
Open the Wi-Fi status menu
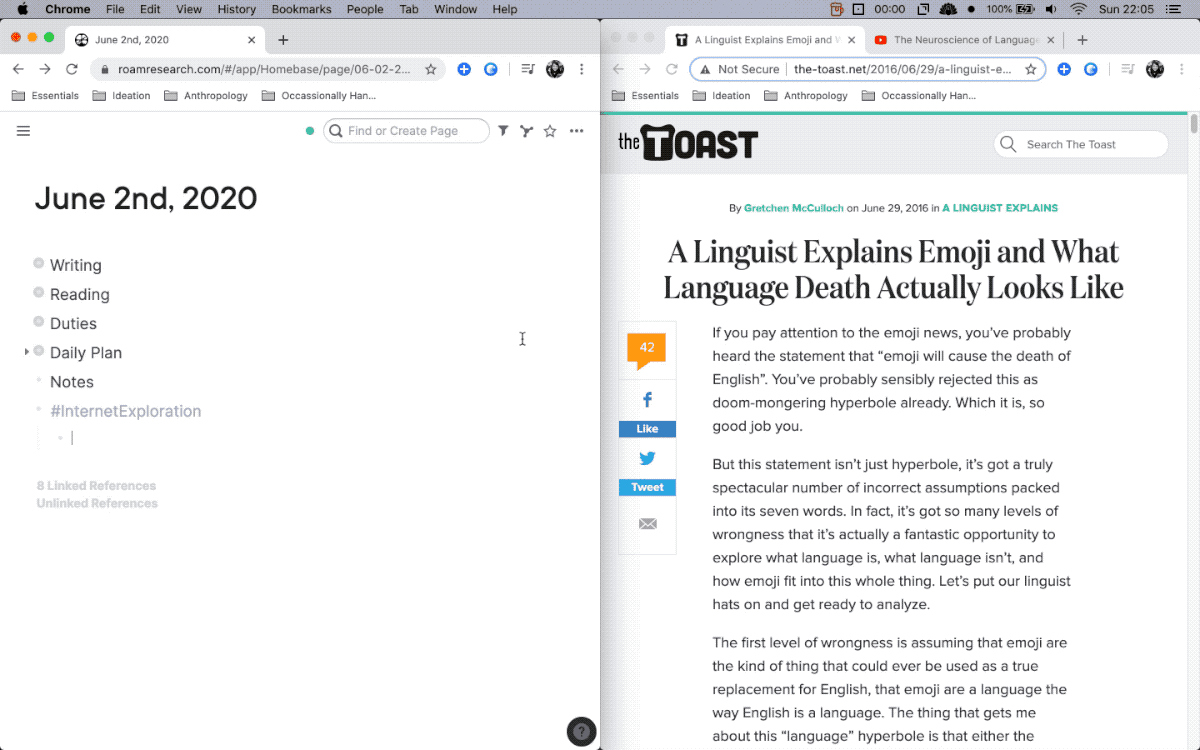1078,9
